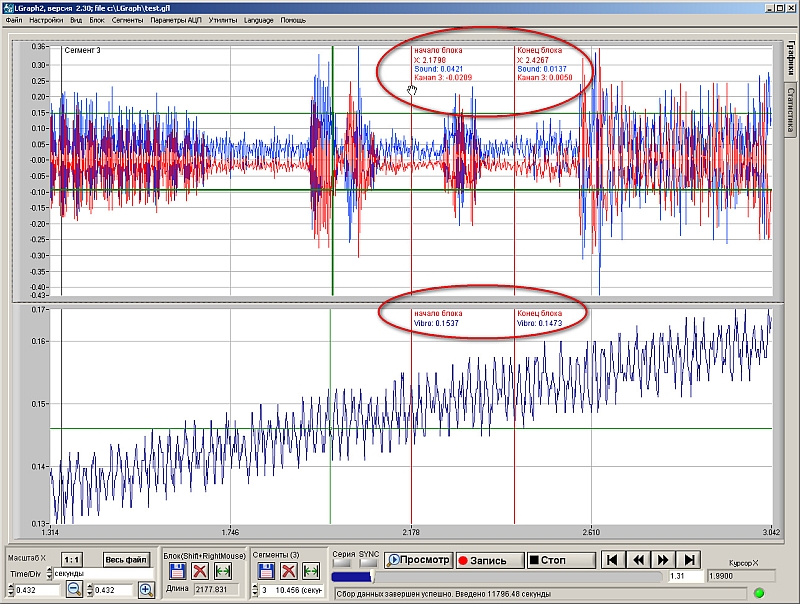
Task: Fit block to width using green arrows icon
Action: pos(223,571)
